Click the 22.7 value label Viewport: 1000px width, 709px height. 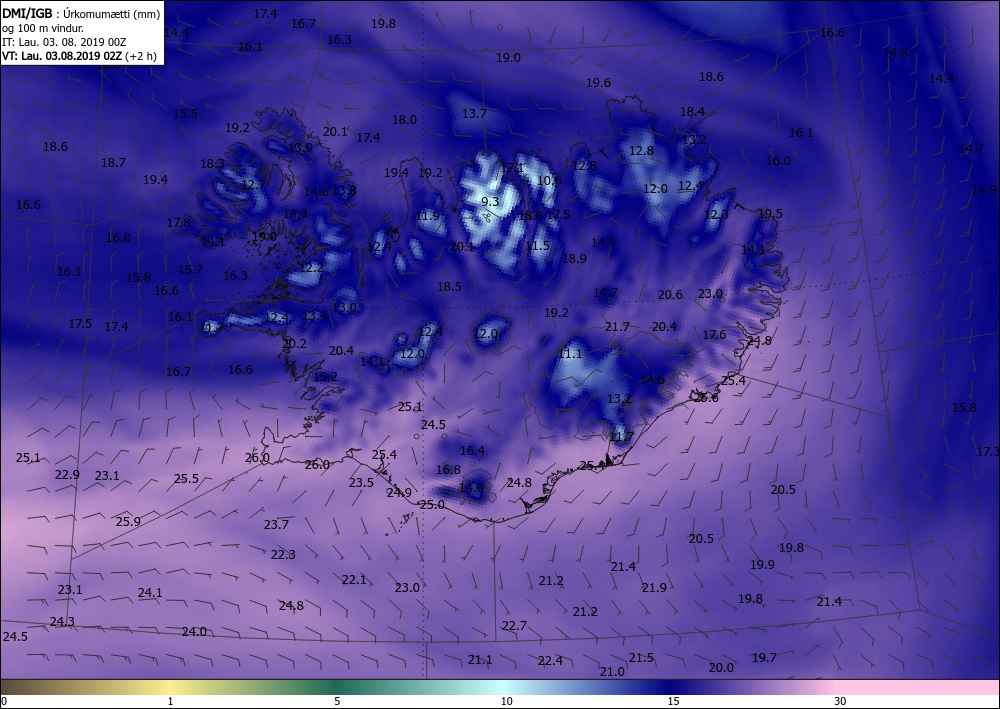coord(514,626)
